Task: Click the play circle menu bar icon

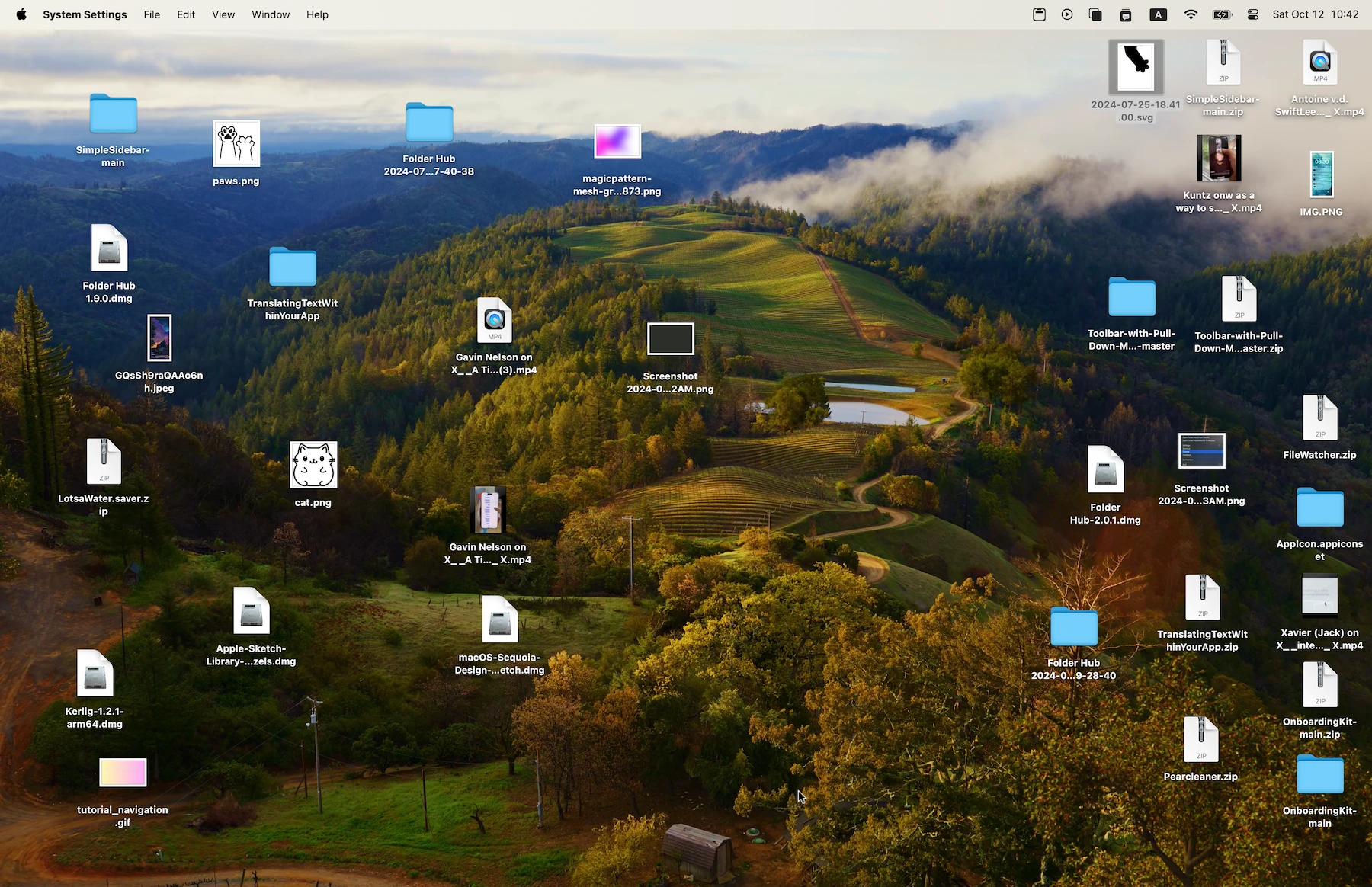Action: [x=1067, y=14]
